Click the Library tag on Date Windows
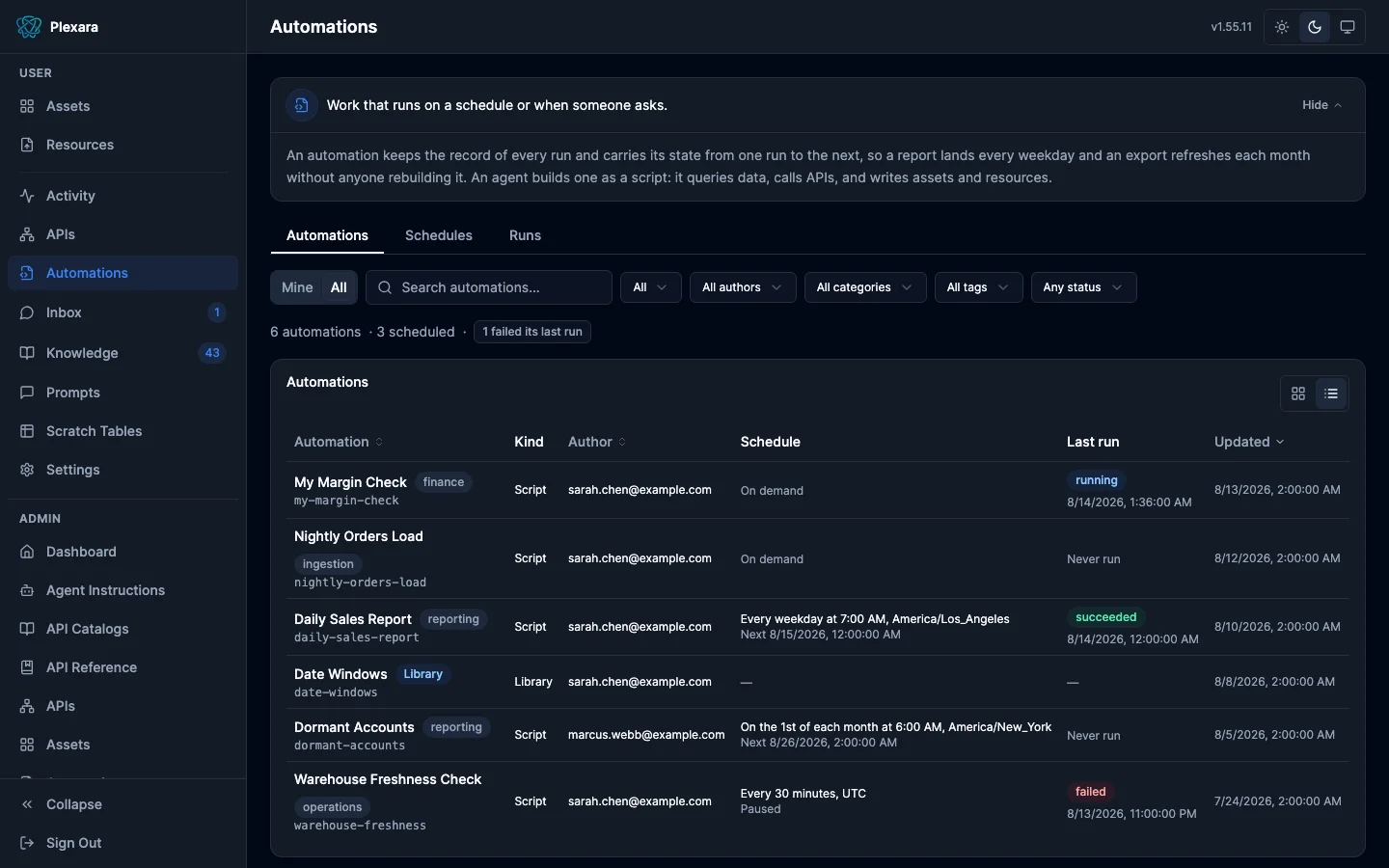Screen dimensions: 1389x868 coord(422,674)
